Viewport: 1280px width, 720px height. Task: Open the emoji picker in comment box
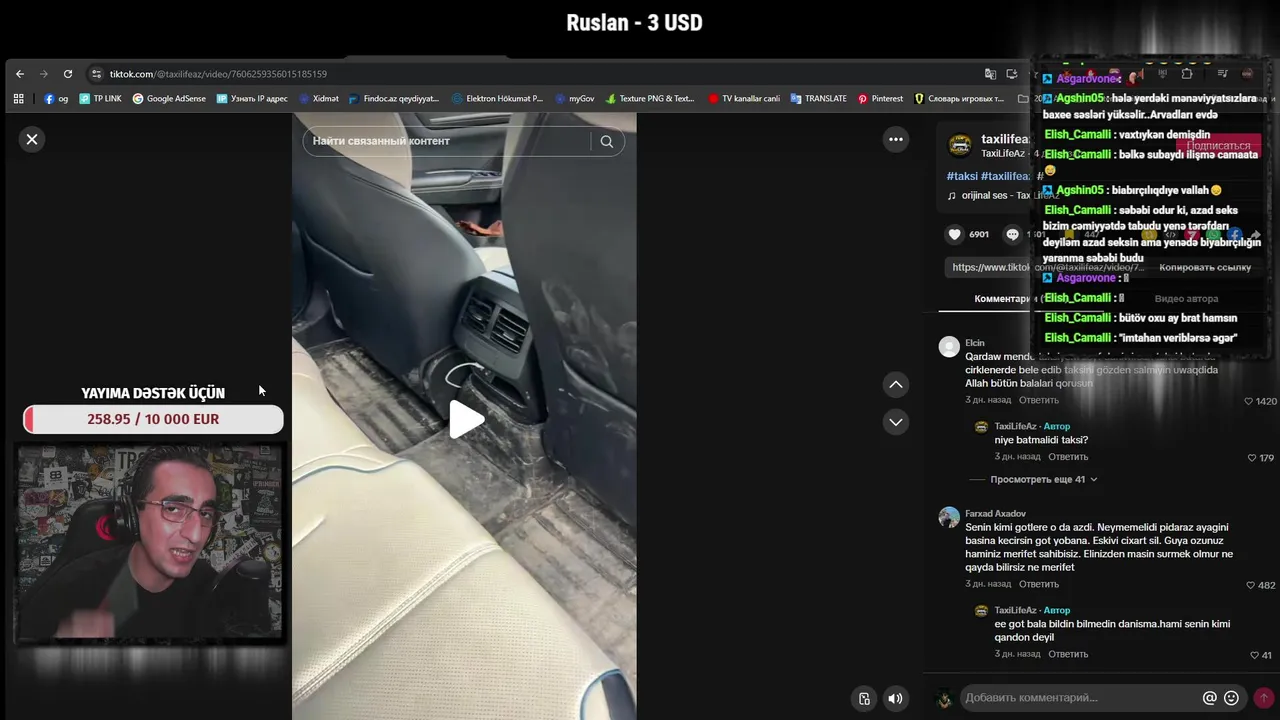pyautogui.click(x=1232, y=698)
